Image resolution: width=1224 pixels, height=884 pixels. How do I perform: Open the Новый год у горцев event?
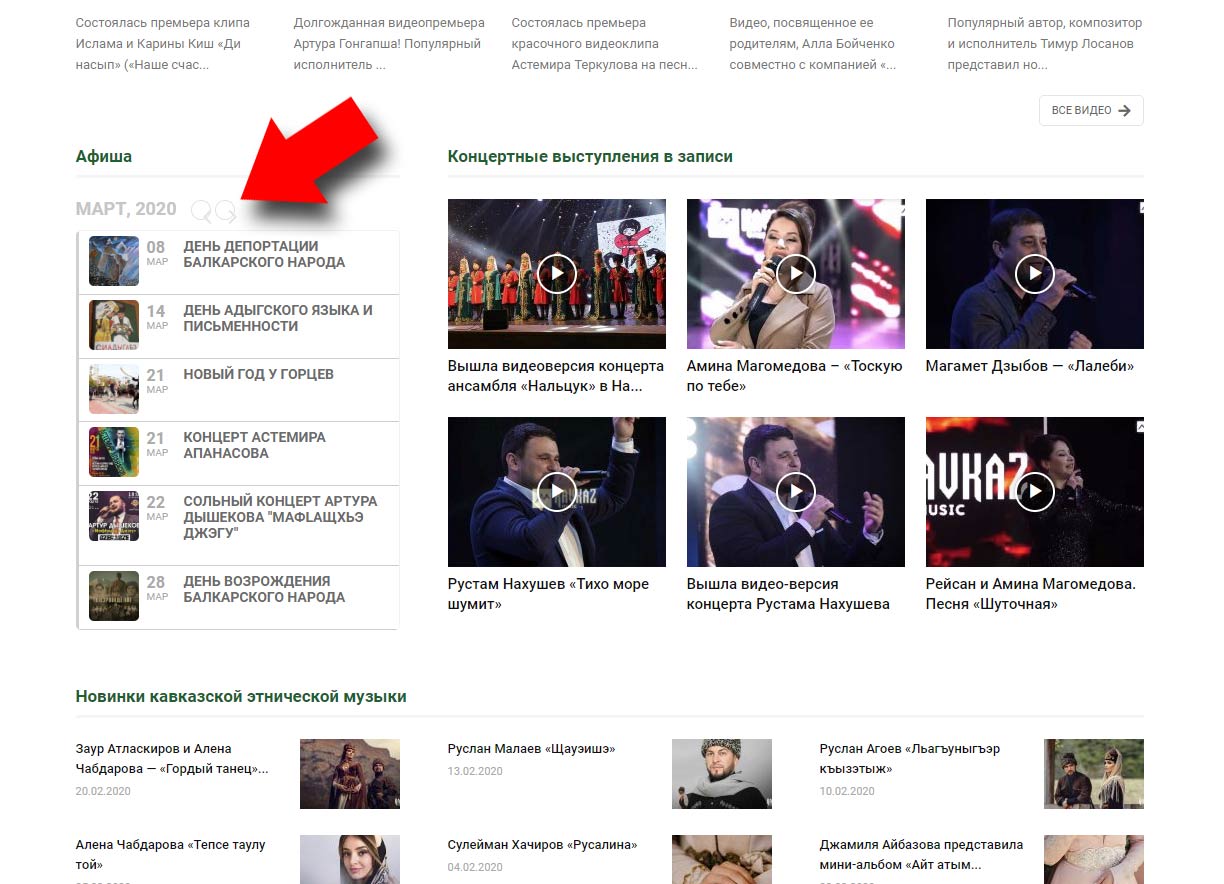(x=258, y=374)
